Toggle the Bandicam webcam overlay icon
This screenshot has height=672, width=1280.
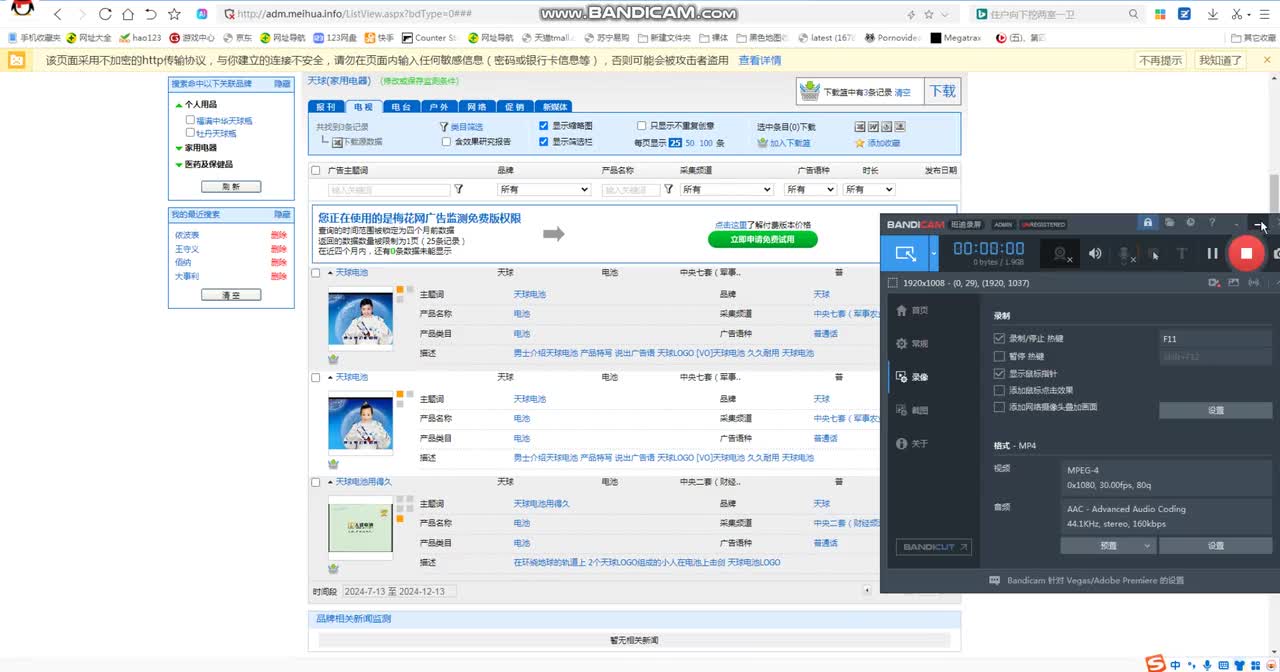click(x=1062, y=254)
